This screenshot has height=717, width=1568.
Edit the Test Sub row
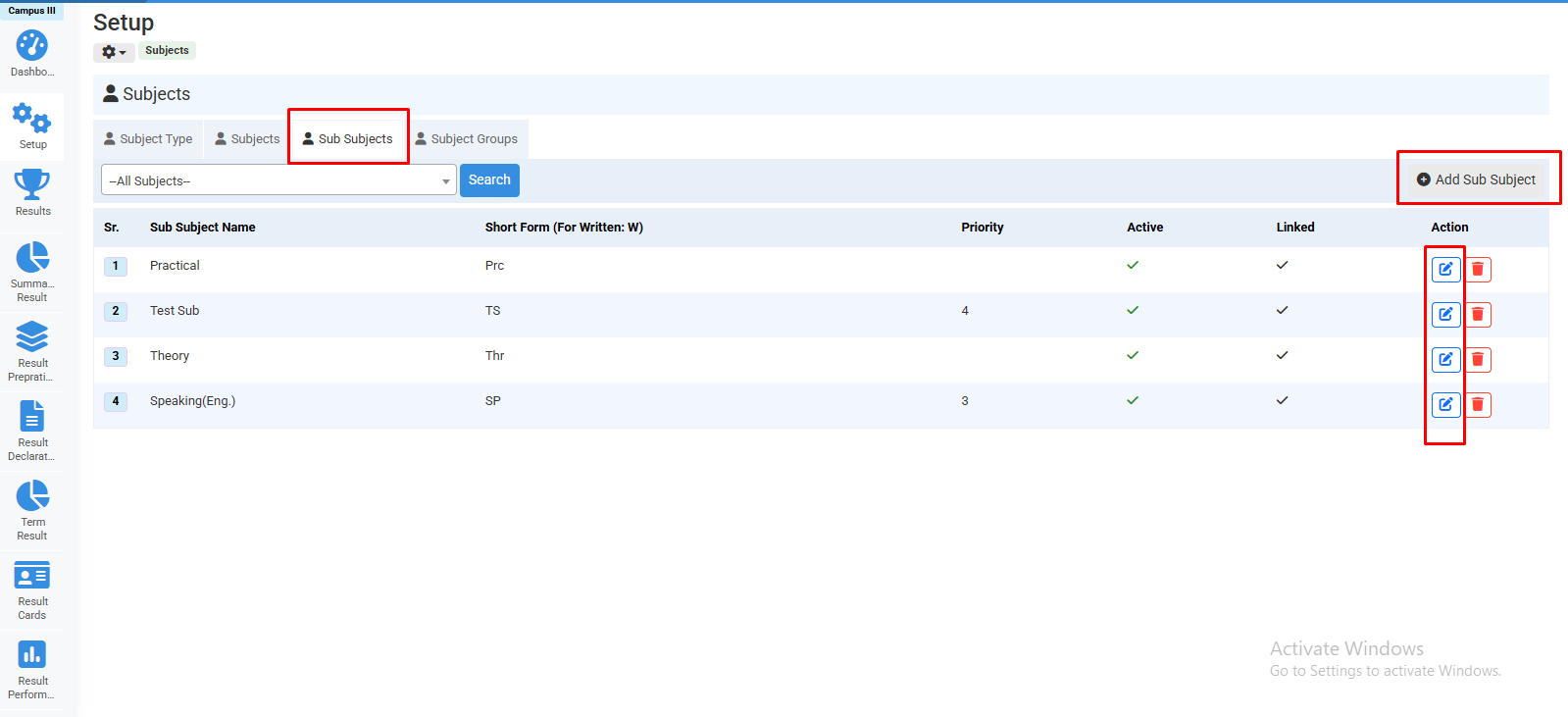(1445, 314)
